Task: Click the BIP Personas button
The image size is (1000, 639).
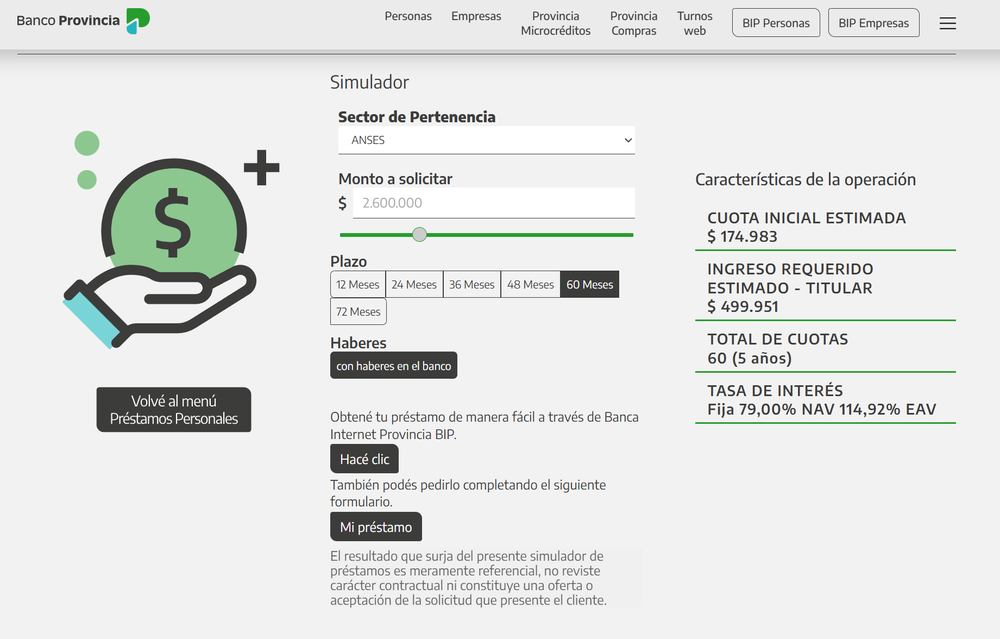Action: 776,23
